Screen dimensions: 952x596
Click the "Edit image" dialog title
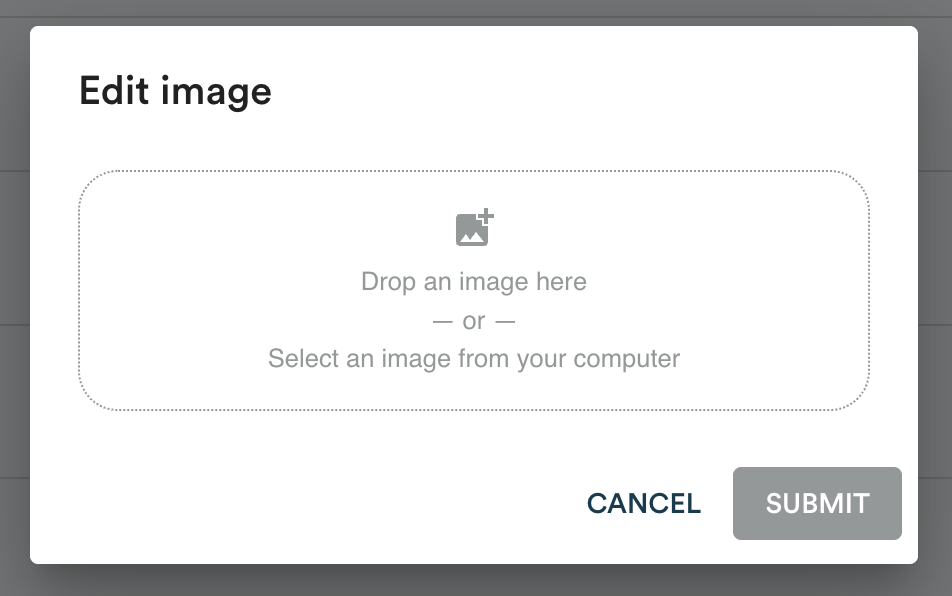point(175,92)
